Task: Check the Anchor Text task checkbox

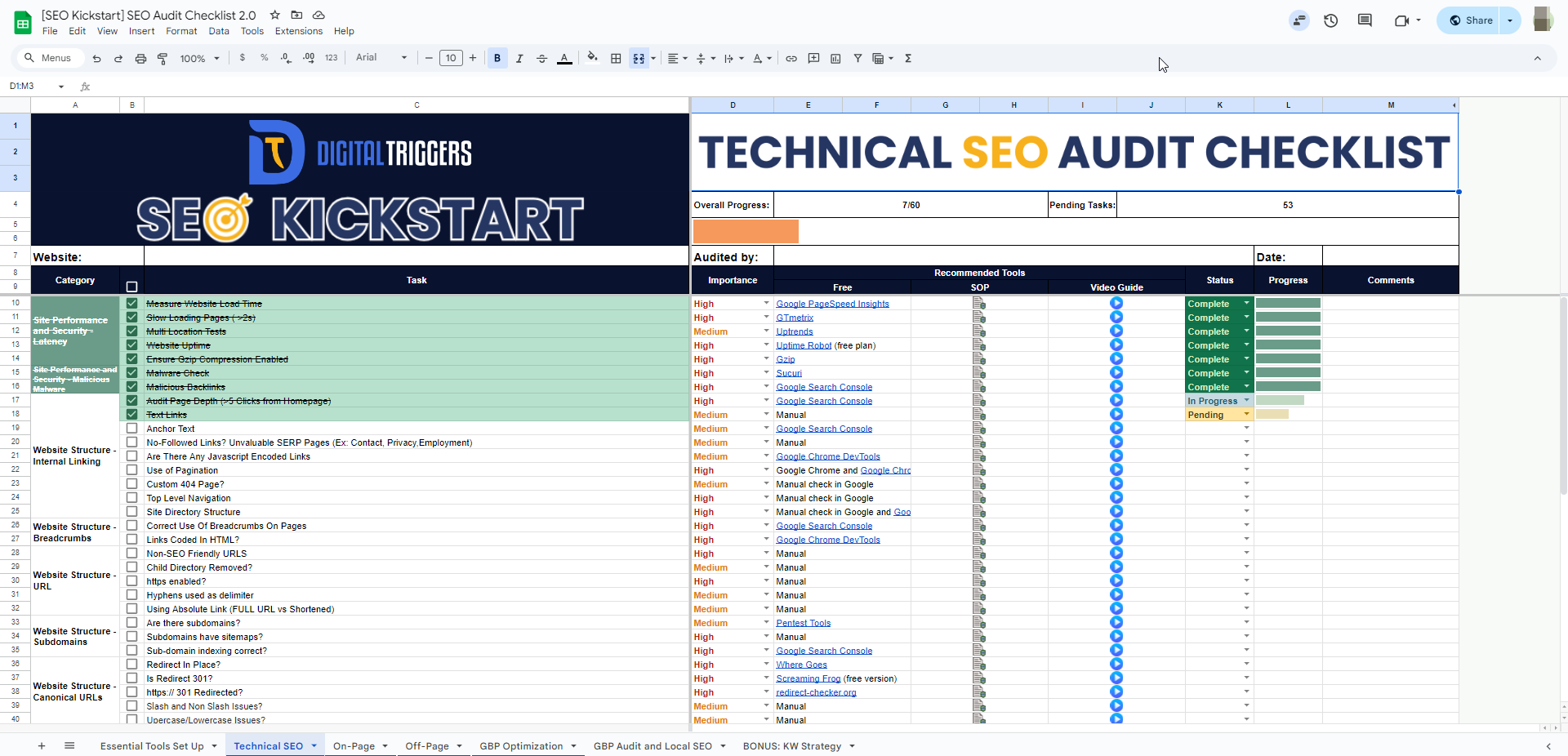Action: click(x=131, y=428)
